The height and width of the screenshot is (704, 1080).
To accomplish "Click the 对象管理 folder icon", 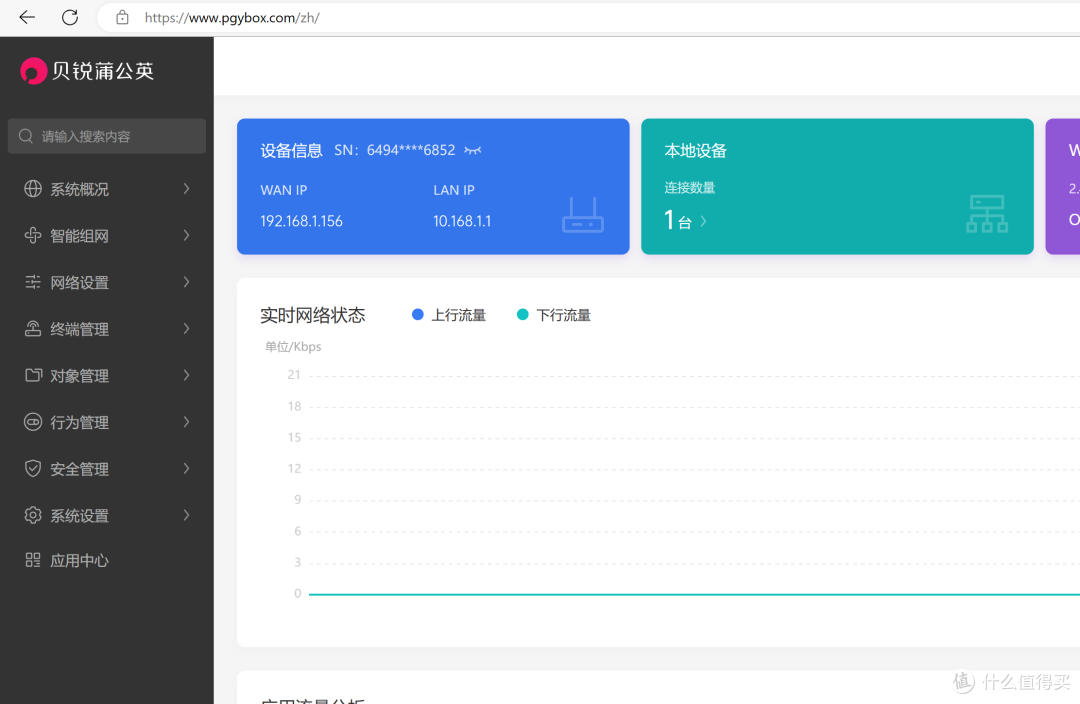I will coord(33,375).
